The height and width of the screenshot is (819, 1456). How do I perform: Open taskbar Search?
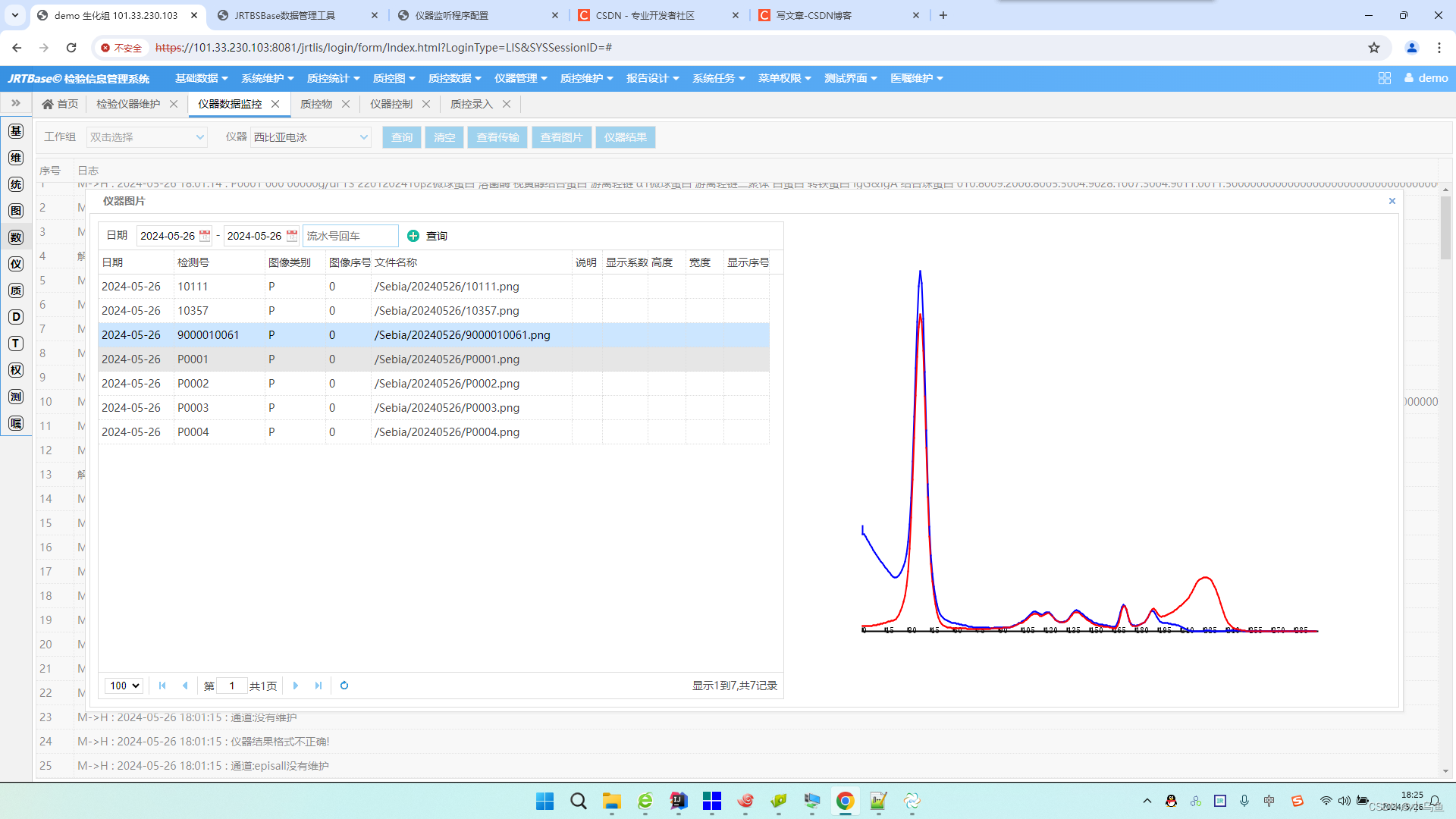[579, 801]
